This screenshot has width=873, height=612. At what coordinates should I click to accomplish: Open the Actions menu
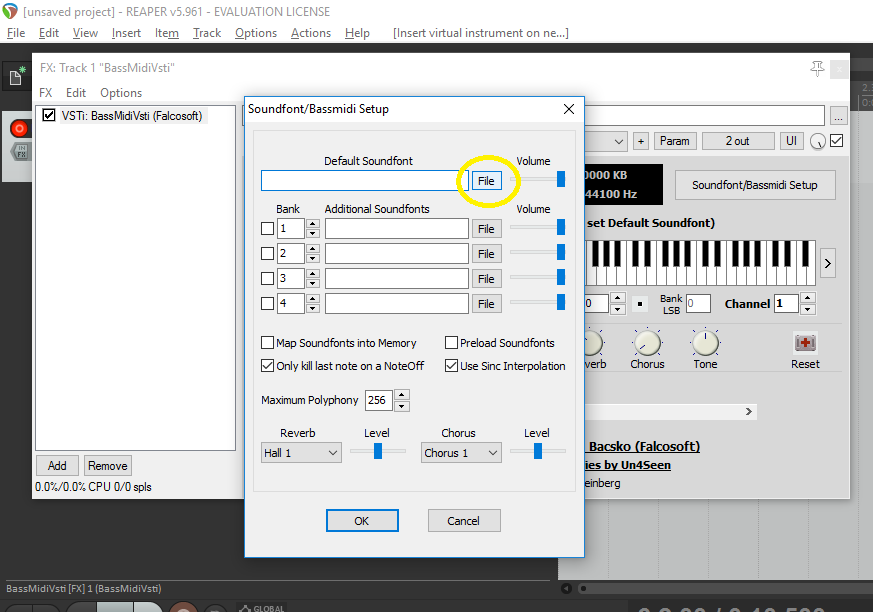pyautogui.click(x=311, y=33)
